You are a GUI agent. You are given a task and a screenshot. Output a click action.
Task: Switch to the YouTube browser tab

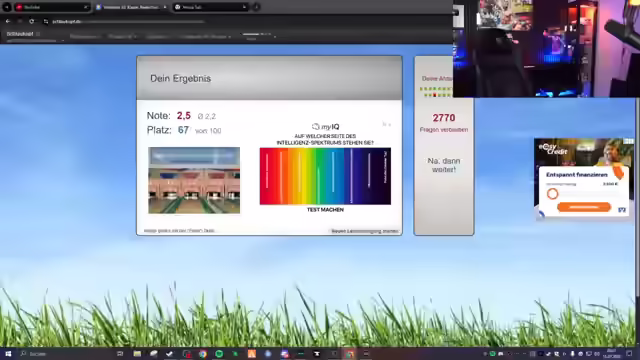pos(51,7)
